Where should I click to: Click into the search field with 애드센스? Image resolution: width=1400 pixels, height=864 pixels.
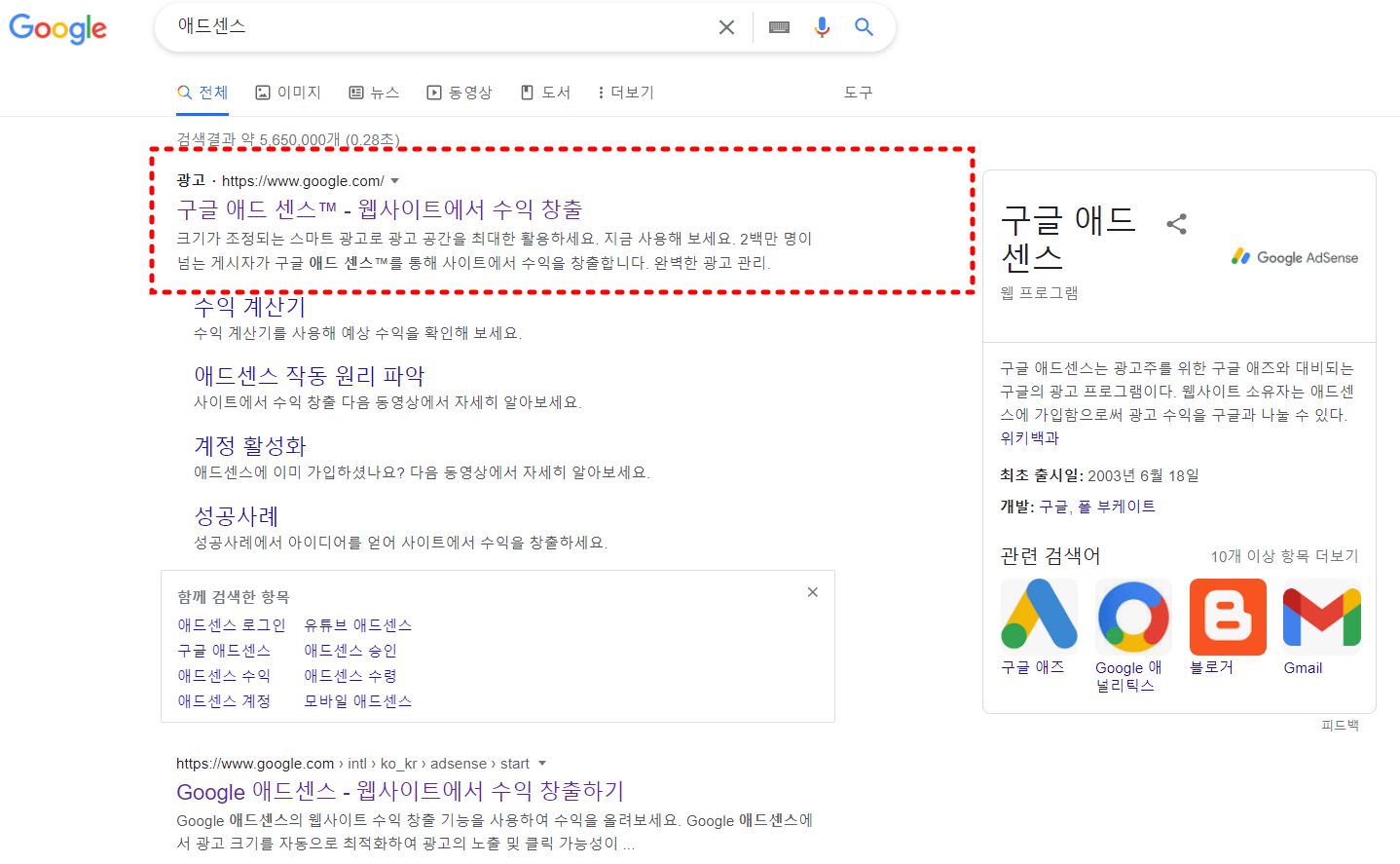pos(438,27)
